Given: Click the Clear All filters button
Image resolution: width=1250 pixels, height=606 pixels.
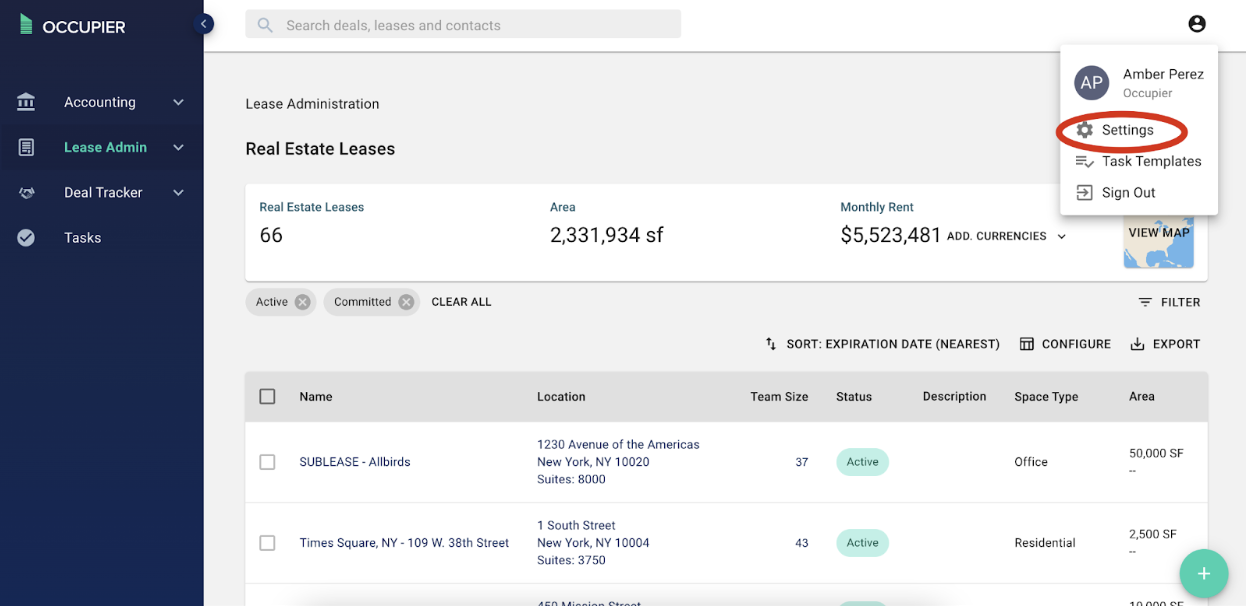Looking at the screenshot, I should (461, 302).
